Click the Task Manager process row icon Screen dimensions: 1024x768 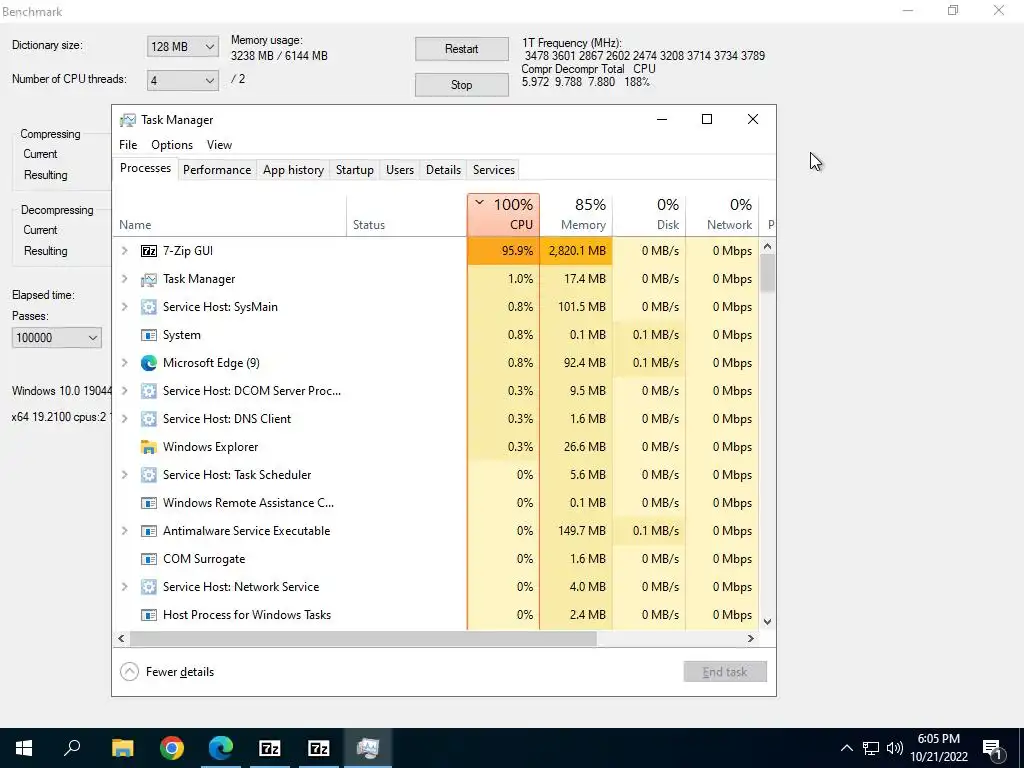pos(149,279)
